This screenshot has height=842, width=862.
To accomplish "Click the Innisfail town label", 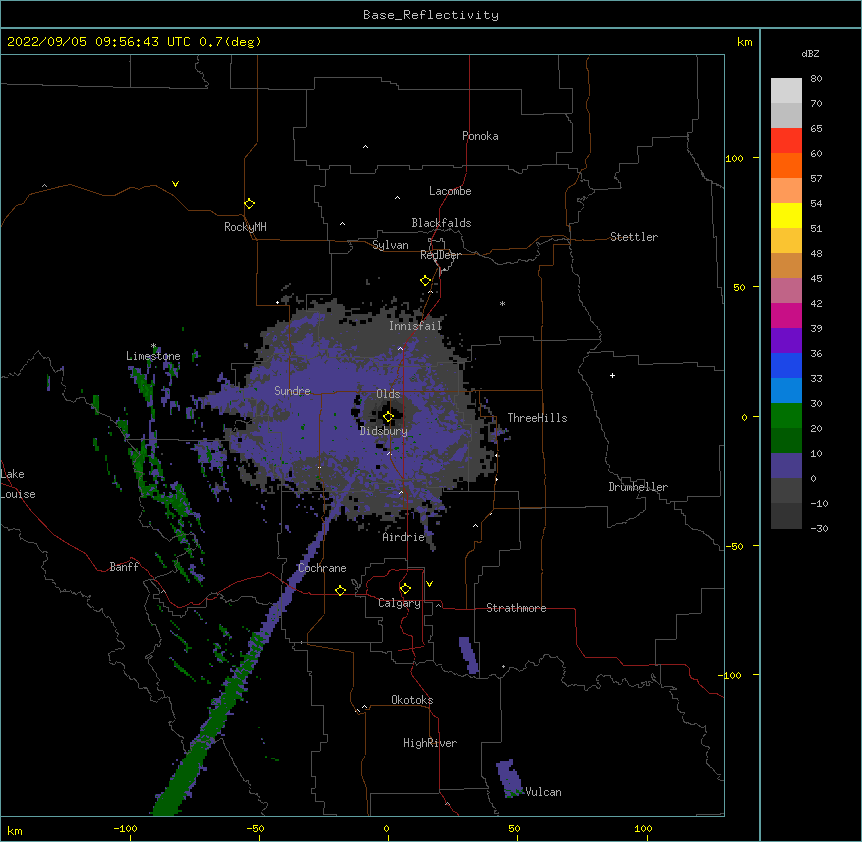I will 415,326.
